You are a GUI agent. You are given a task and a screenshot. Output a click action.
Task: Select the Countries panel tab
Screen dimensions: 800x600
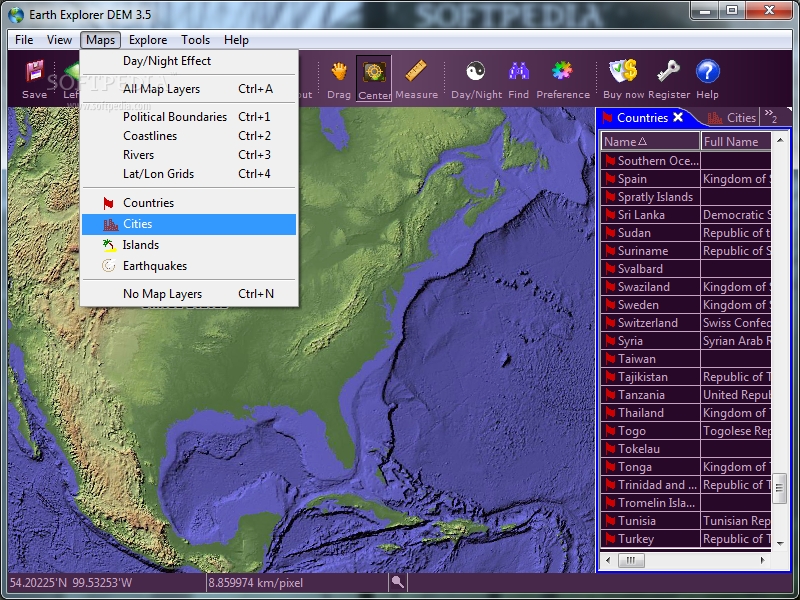click(642, 117)
